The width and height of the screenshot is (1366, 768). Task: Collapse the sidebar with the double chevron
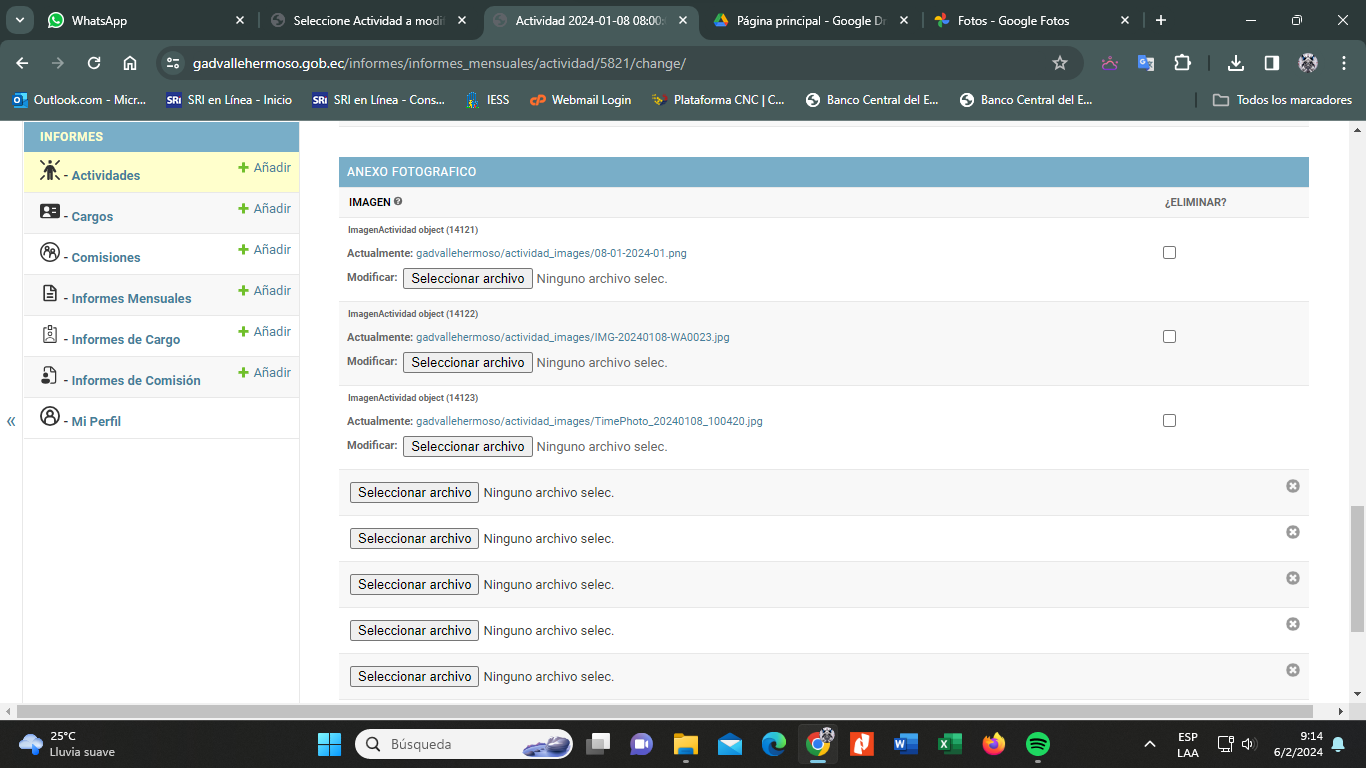click(x=11, y=421)
